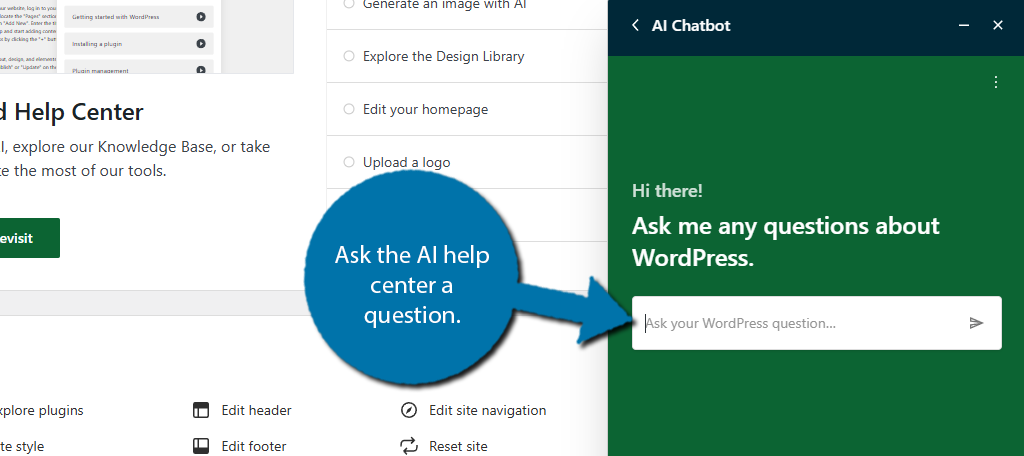Send the WordPress question with arrow icon

(976, 323)
